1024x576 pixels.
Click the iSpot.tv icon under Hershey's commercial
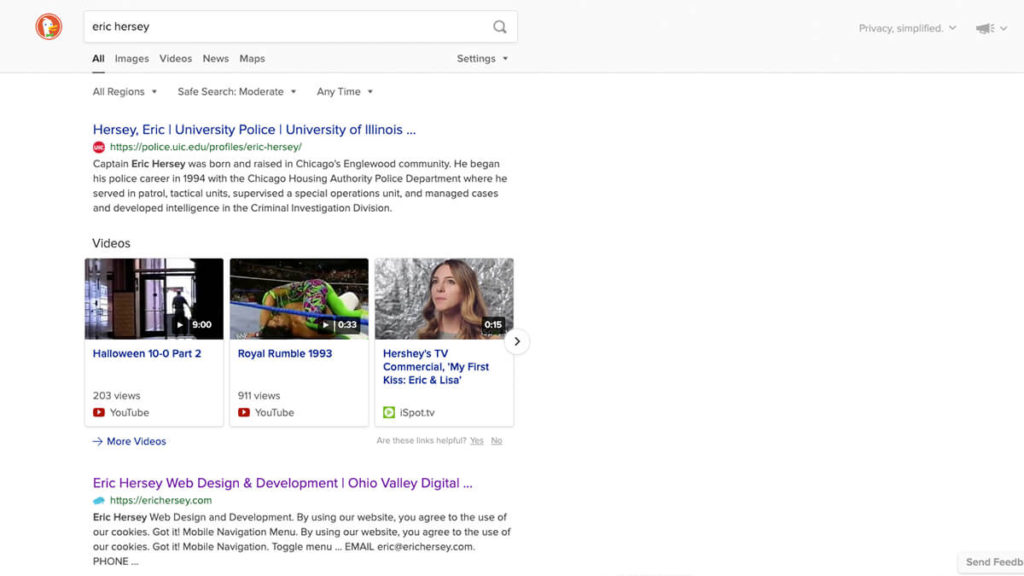389,412
